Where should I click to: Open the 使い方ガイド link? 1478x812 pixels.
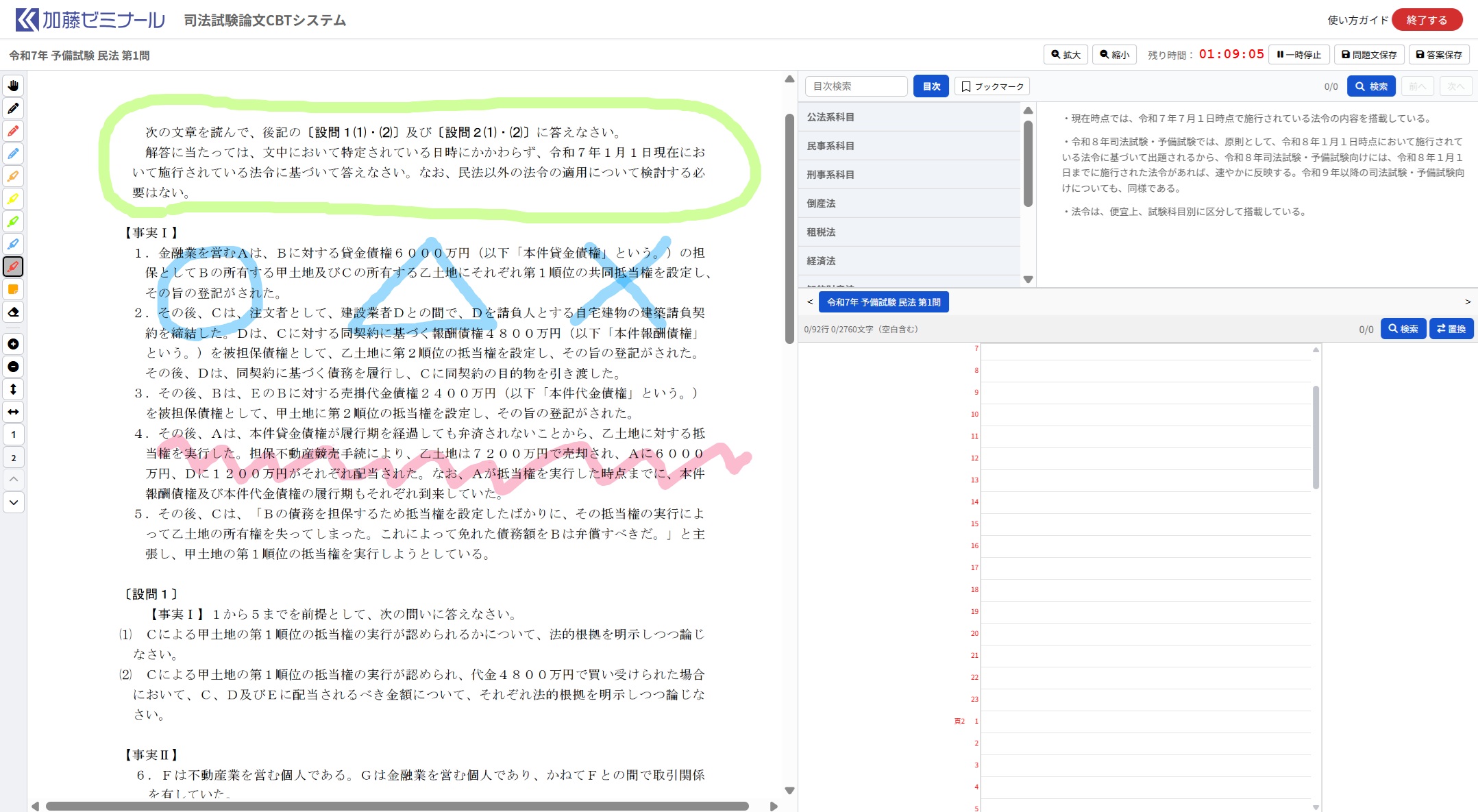(x=1357, y=20)
